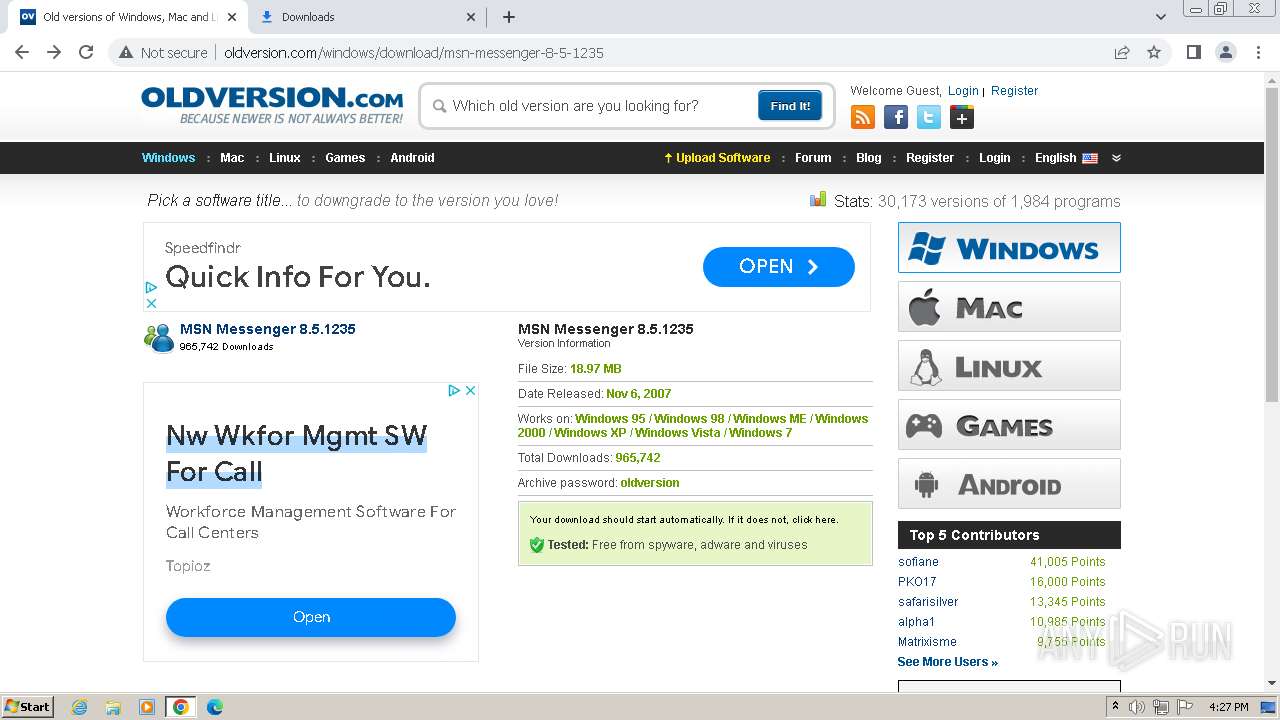Switch to the Downloads tab
1280x720 pixels.
366,17
